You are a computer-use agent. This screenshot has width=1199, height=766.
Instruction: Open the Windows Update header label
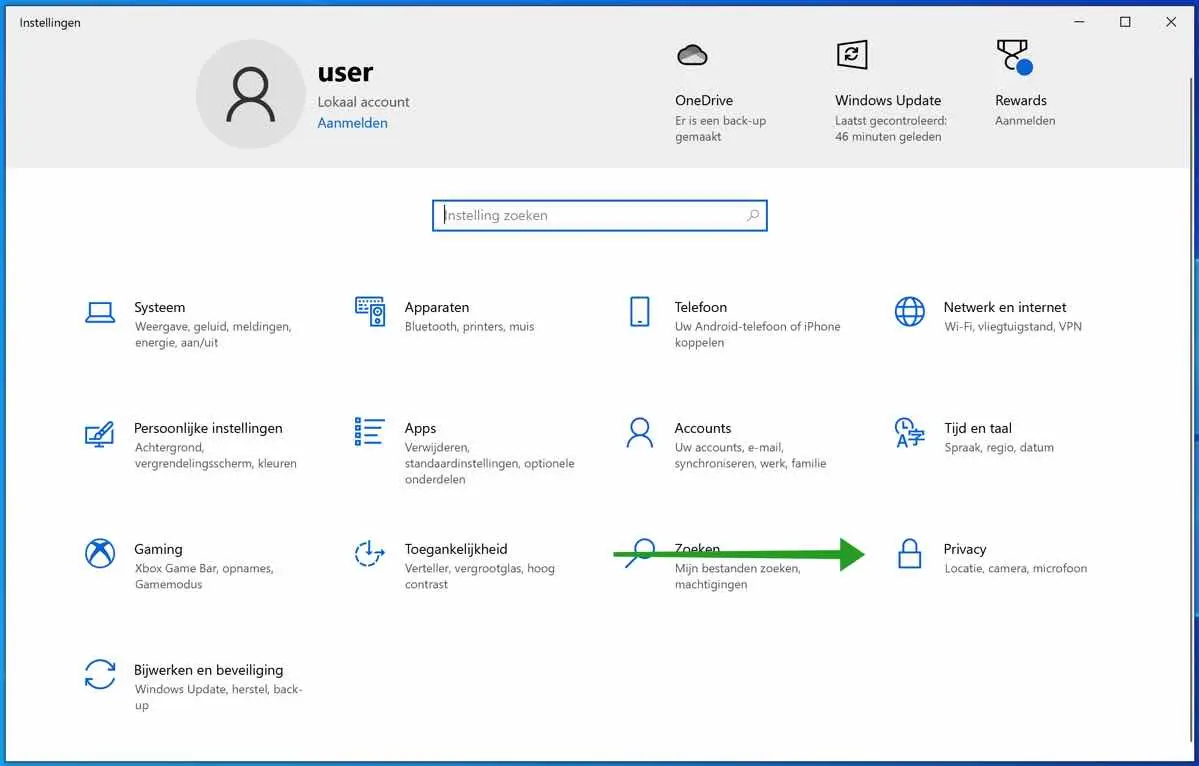click(888, 100)
